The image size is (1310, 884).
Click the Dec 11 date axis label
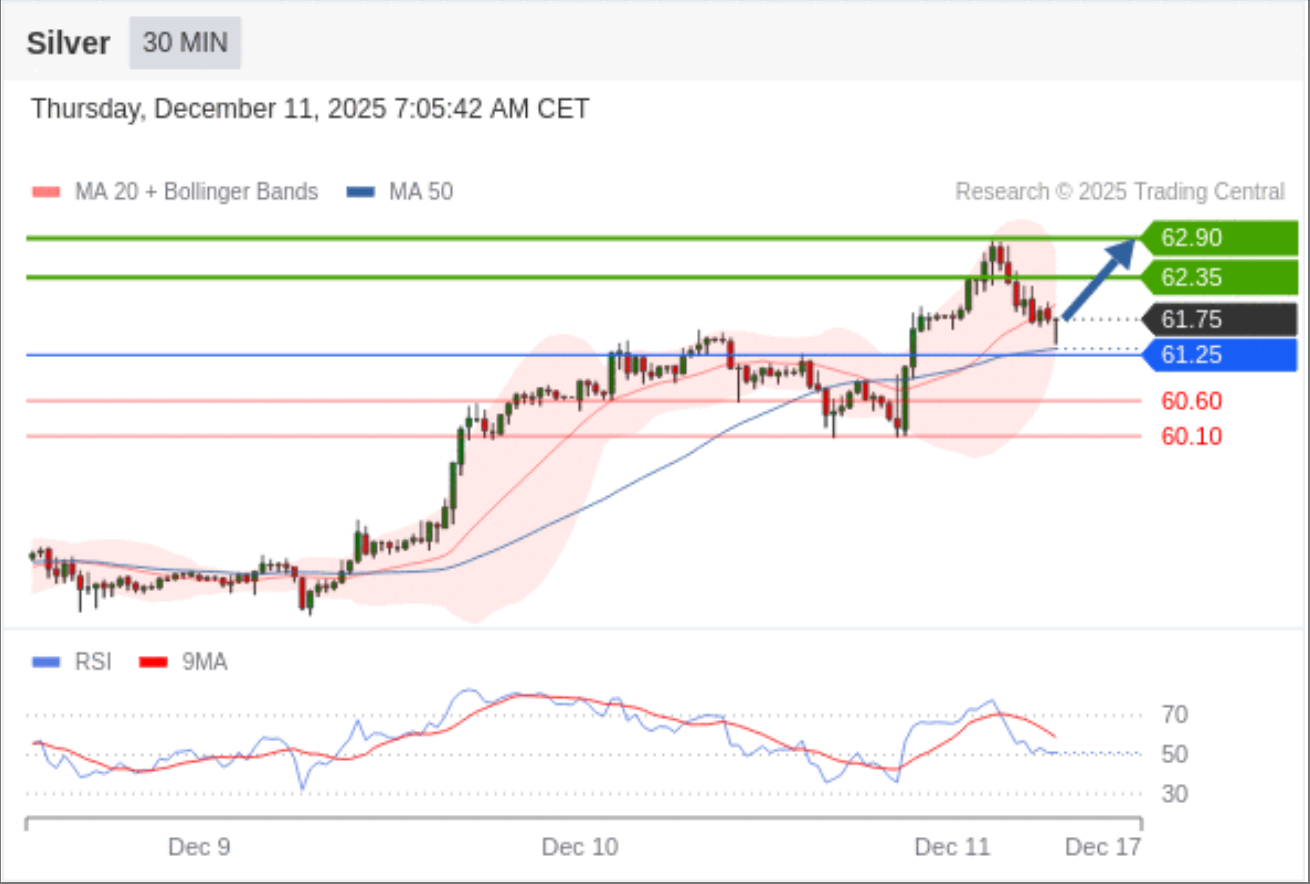tap(953, 847)
